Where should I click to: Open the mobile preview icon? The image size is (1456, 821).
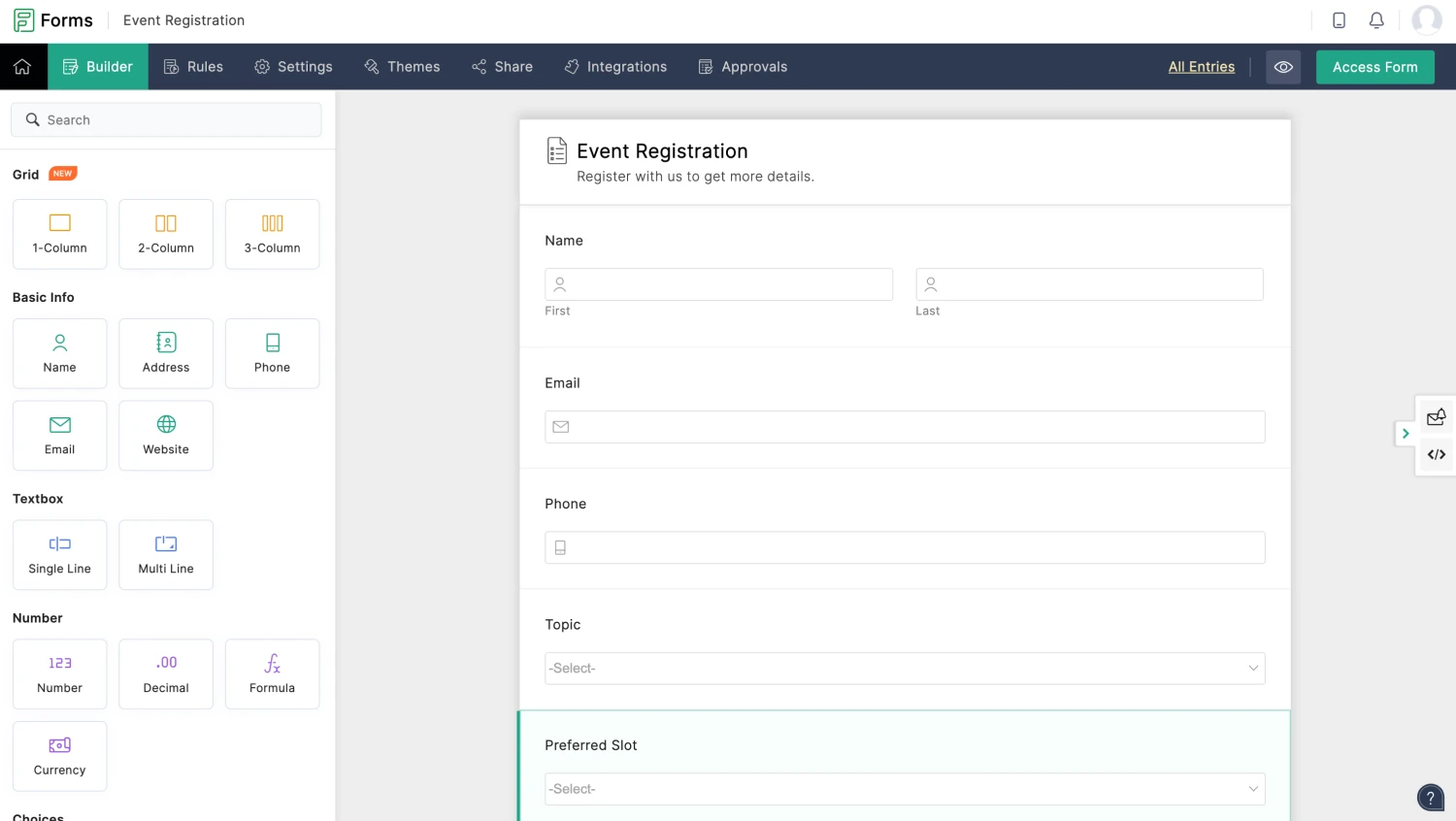tap(1339, 19)
